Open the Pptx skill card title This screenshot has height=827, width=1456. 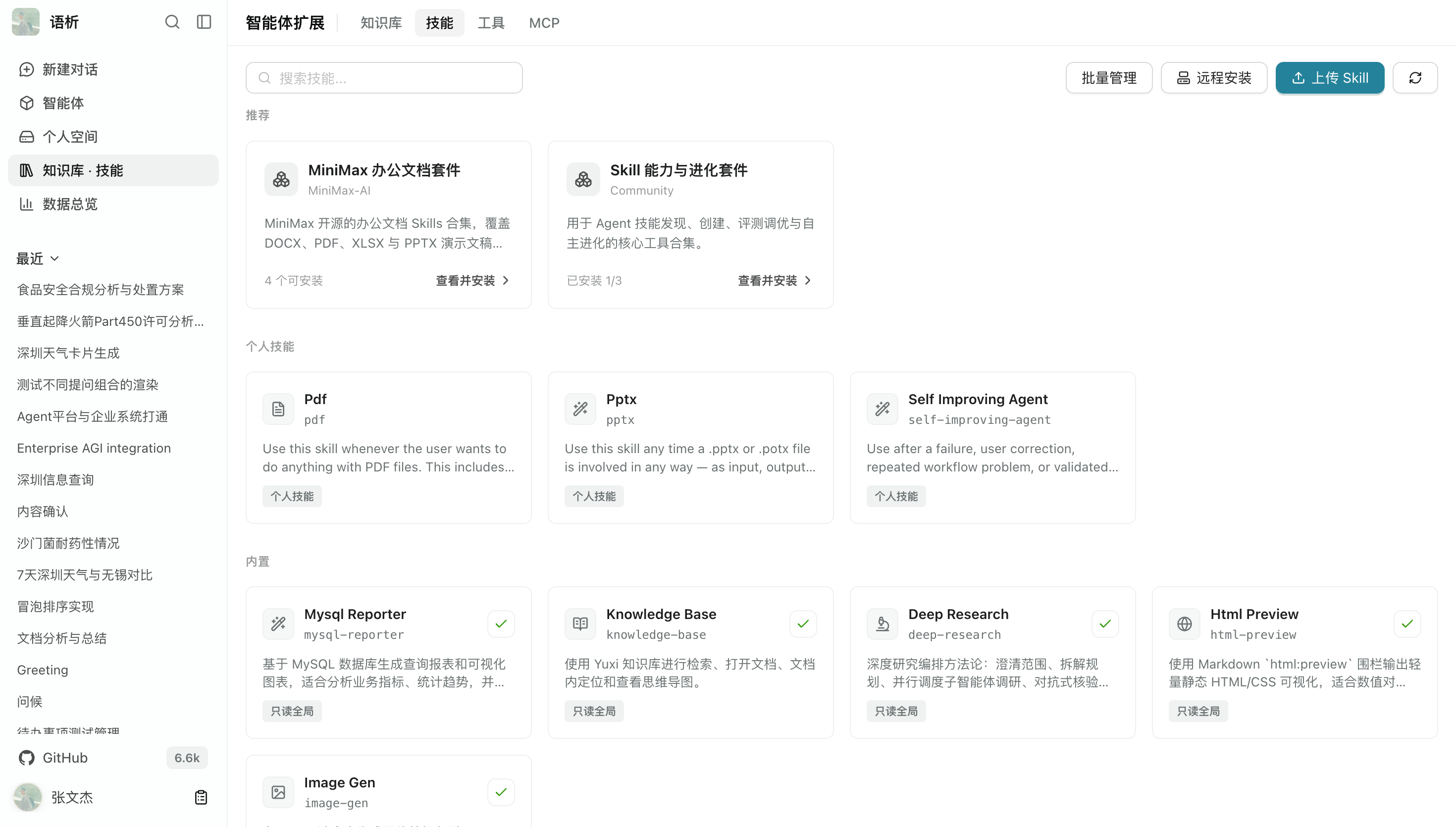coord(621,399)
